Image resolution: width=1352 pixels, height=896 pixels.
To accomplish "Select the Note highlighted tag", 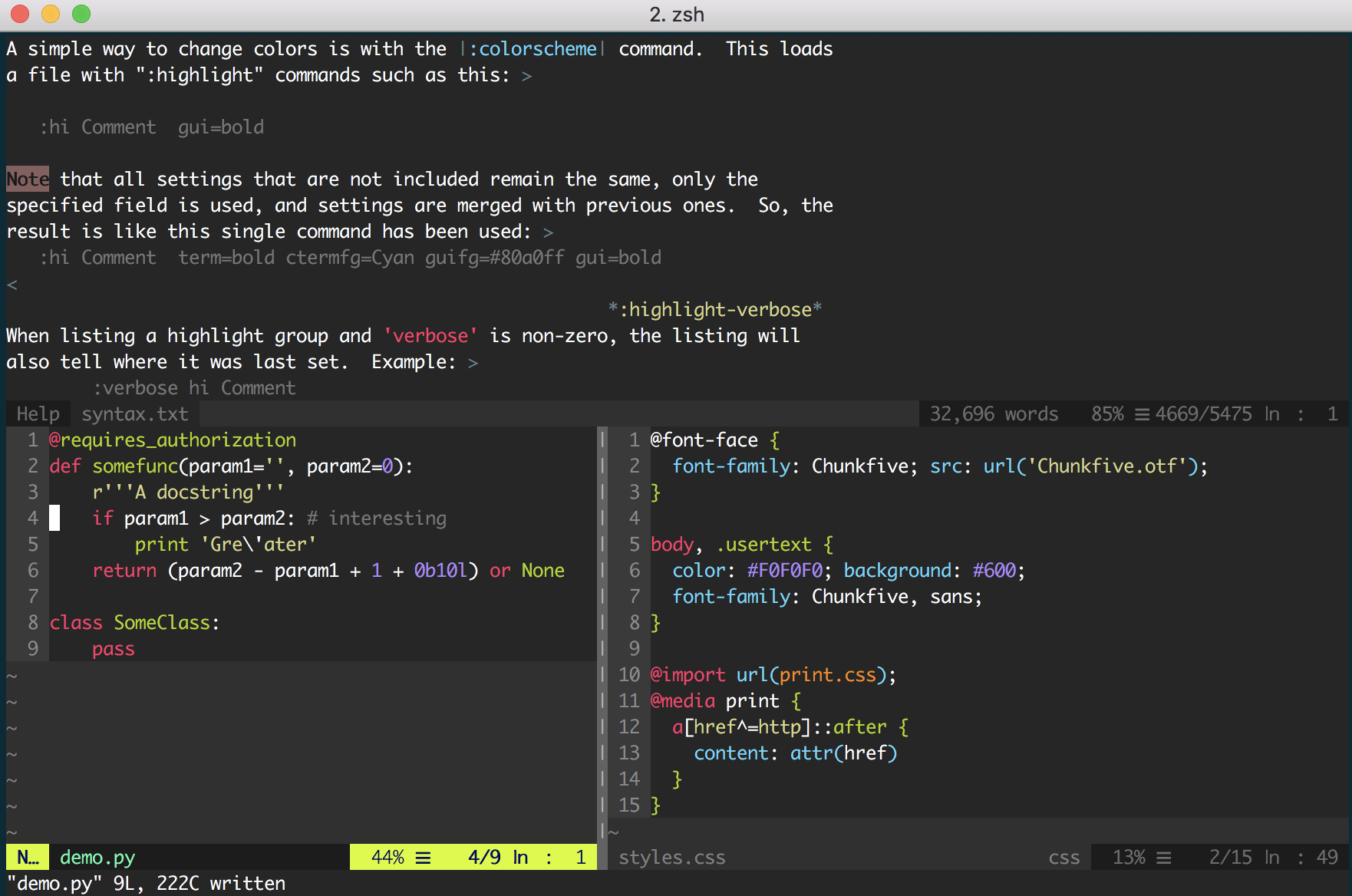I will (27, 179).
